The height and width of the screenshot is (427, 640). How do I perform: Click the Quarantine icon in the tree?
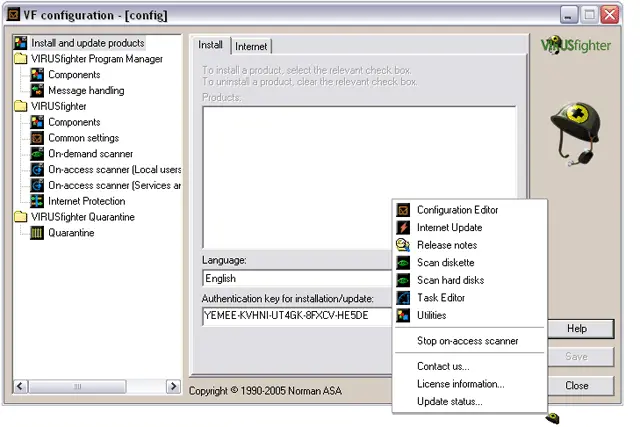click(38, 233)
